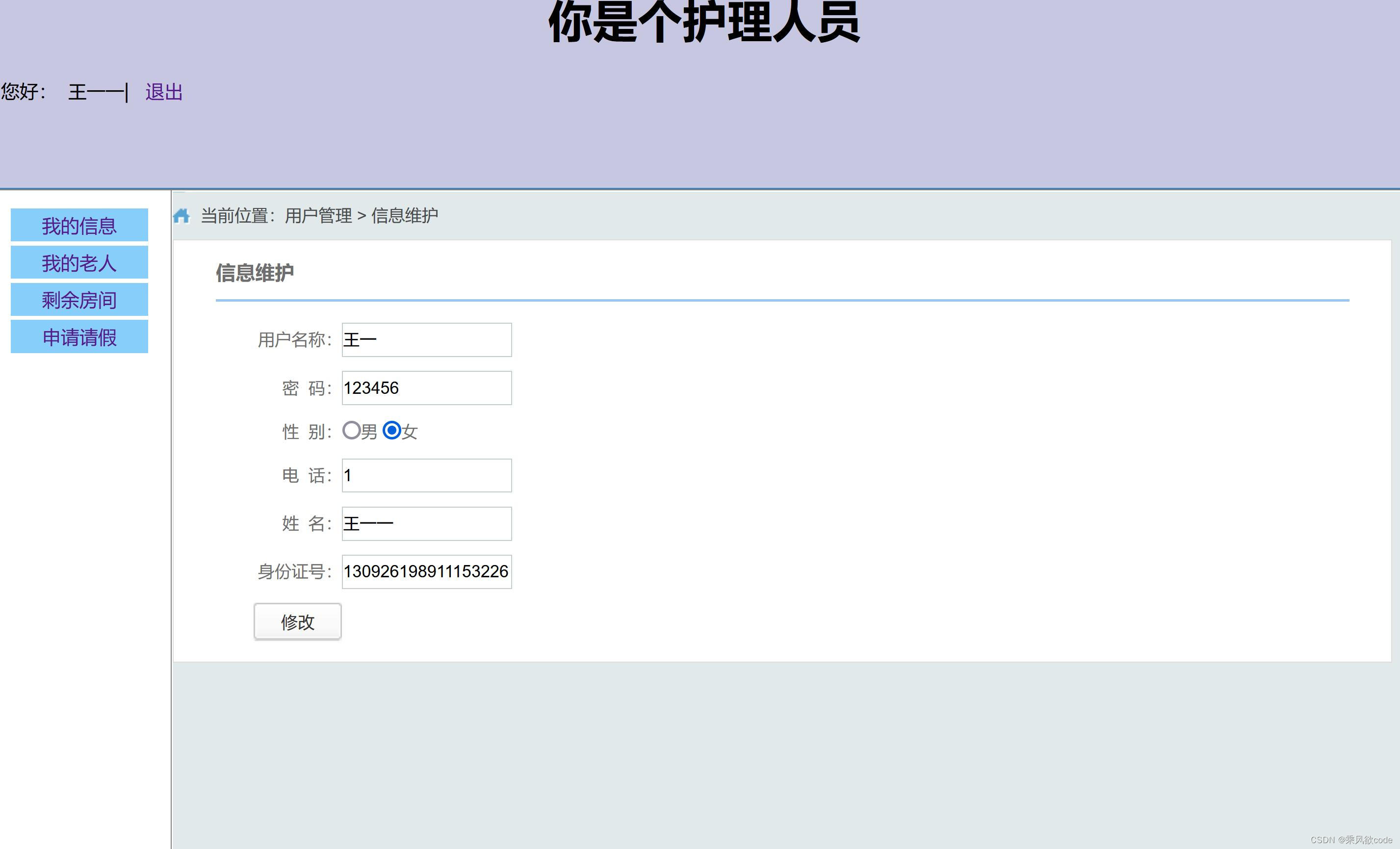Open 我的老人 from the sidebar
Screen dimensions: 1400x849
coord(79,262)
